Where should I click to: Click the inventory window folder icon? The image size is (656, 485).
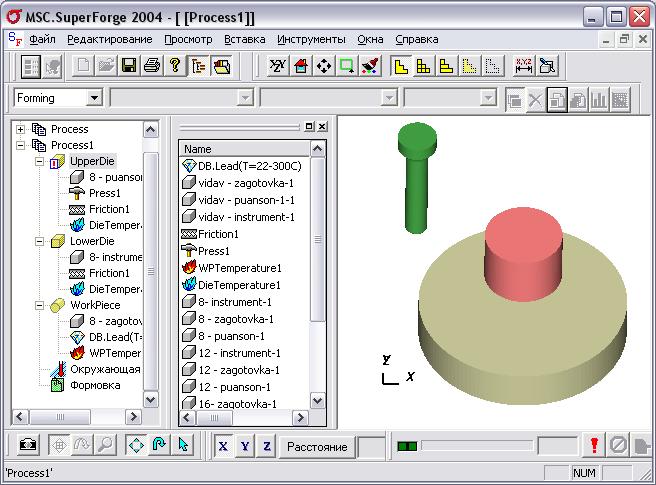point(221,66)
